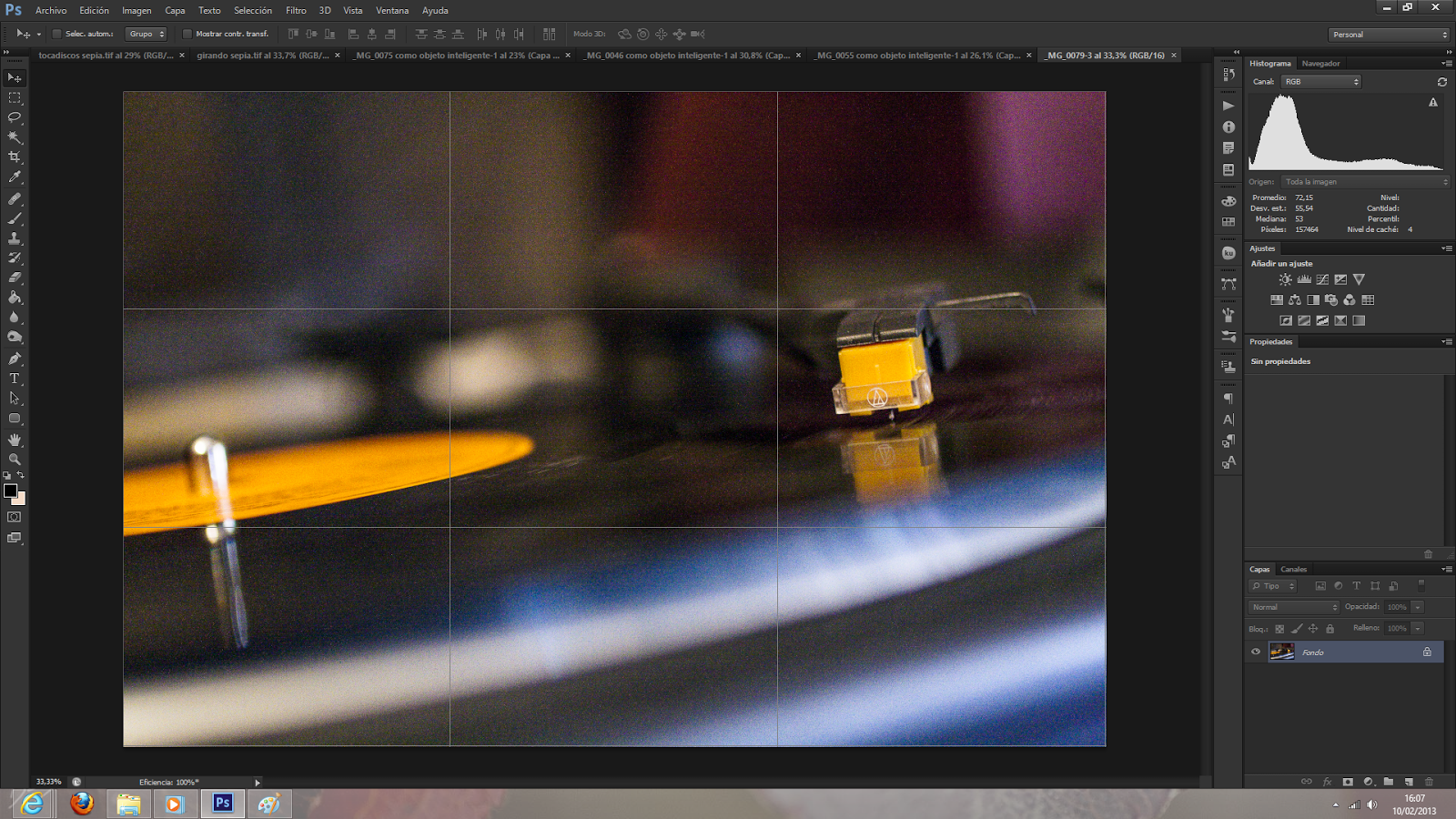Open the Ajustes panel flyout menu

(x=1447, y=248)
